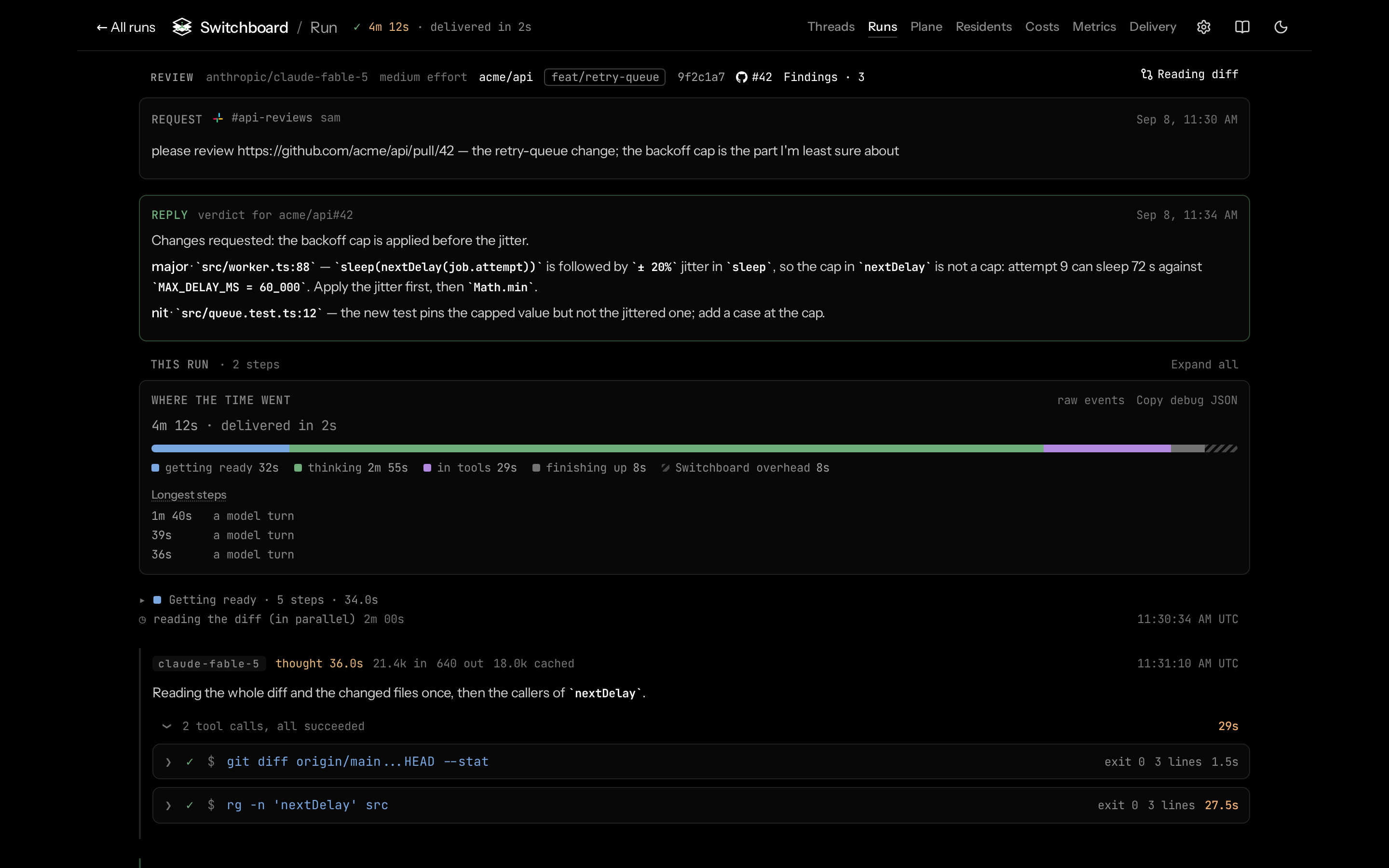
Task: Click the feat/retry-queue branch badge
Action: (604, 77)
